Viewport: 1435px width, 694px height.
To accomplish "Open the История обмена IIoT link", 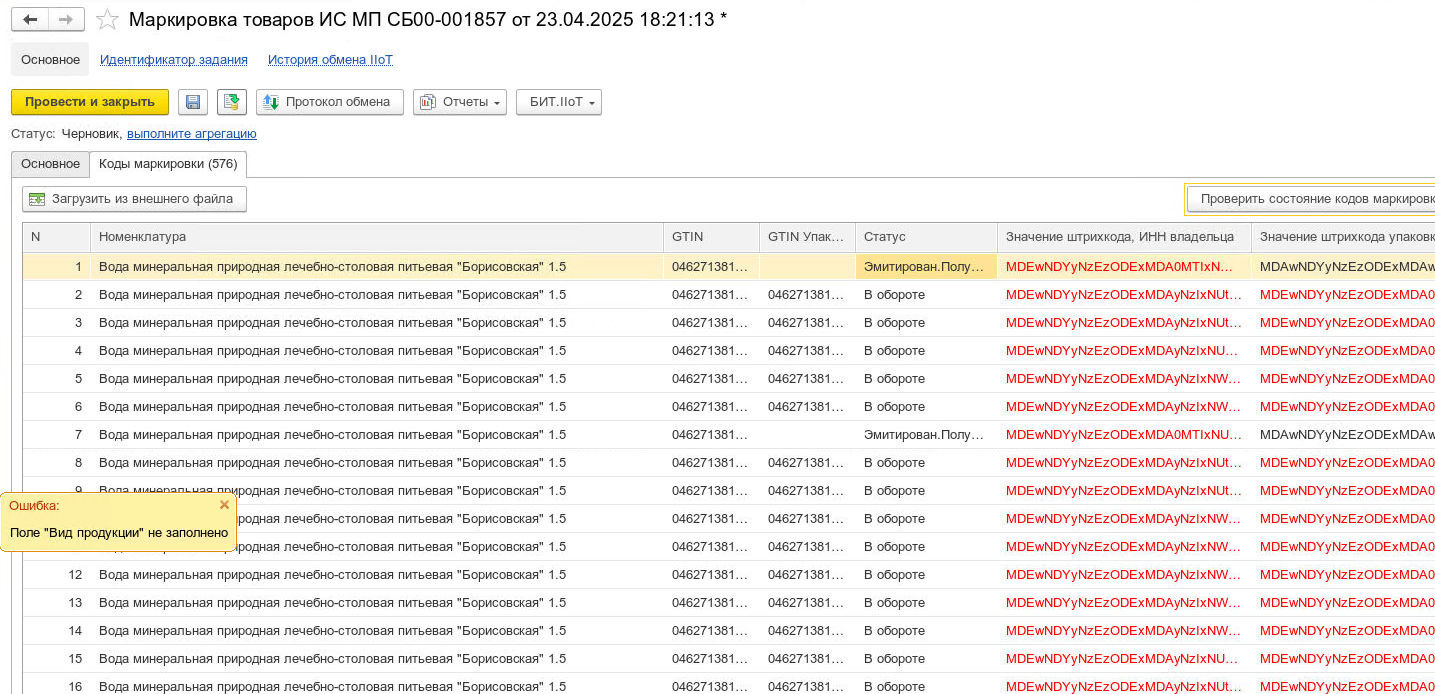I will (330, 60).
